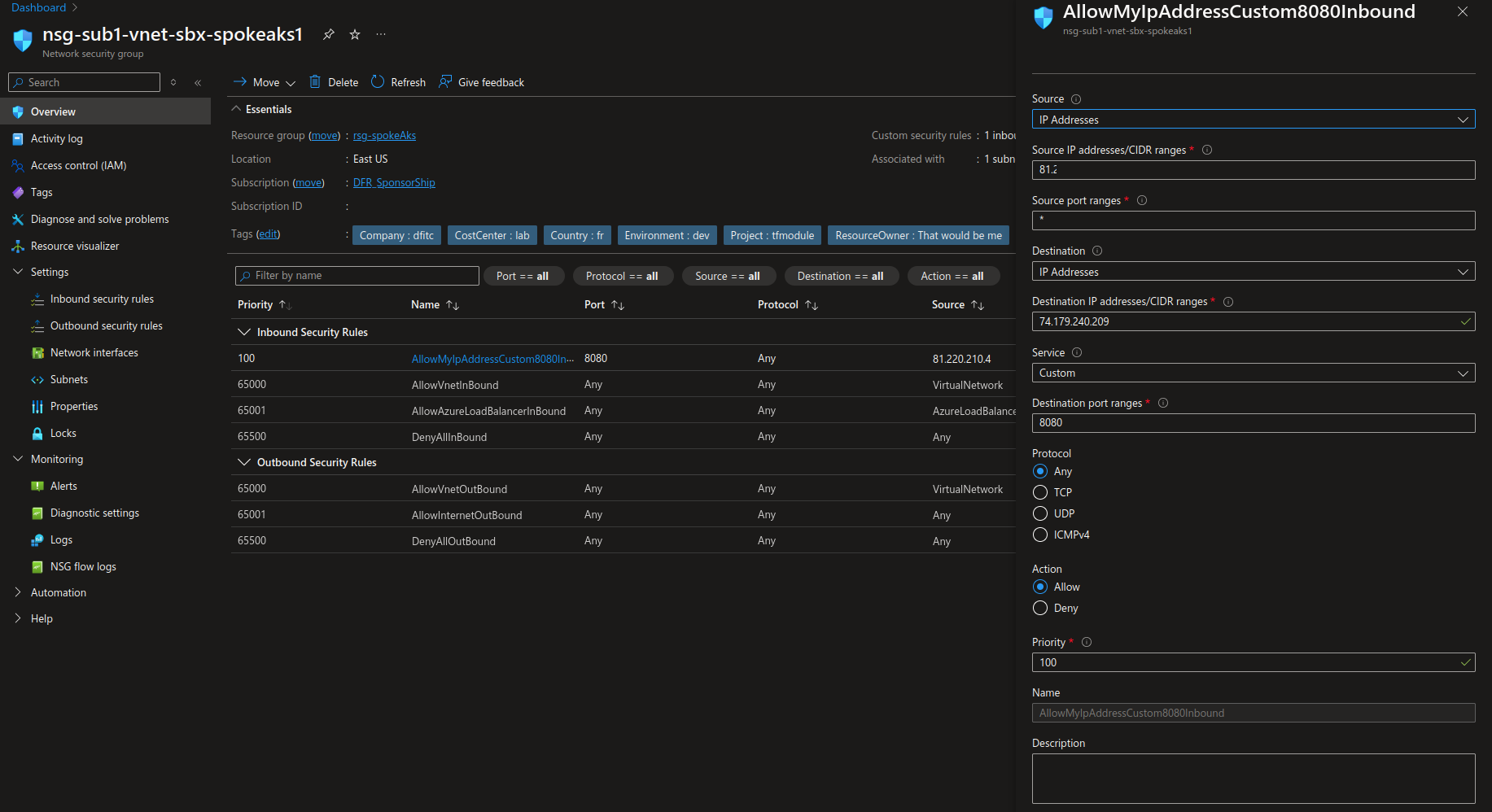Click Protocol == all filter pill
This screenshot has height=812, width=1492.
622,276
